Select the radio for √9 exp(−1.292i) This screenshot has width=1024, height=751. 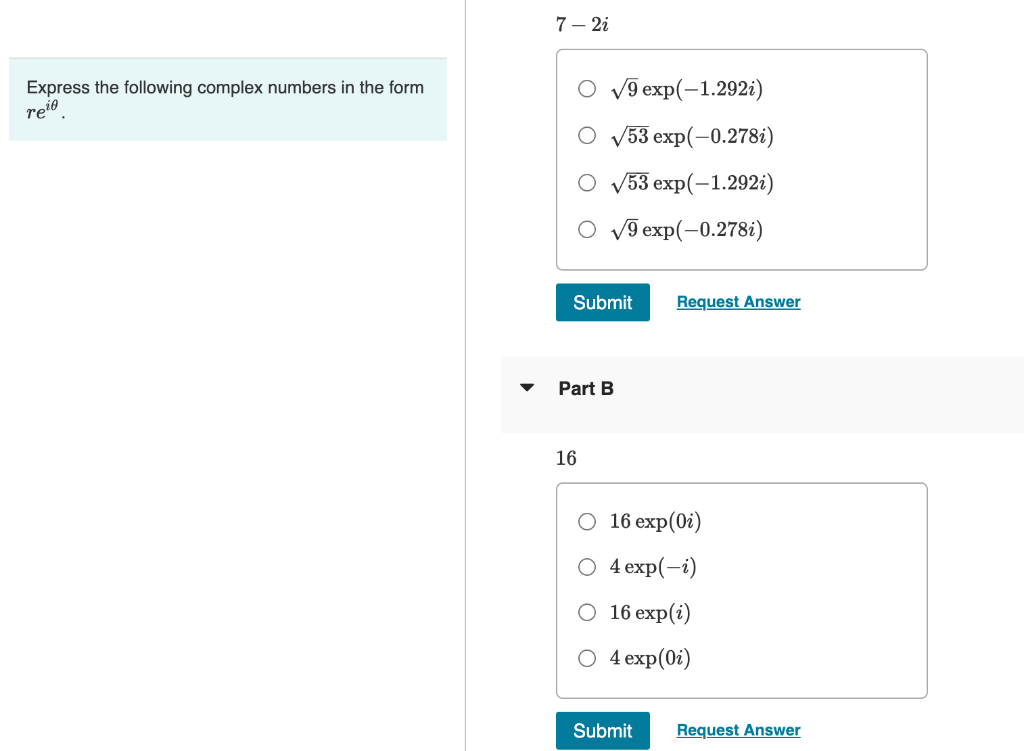[x=587, y=88]
